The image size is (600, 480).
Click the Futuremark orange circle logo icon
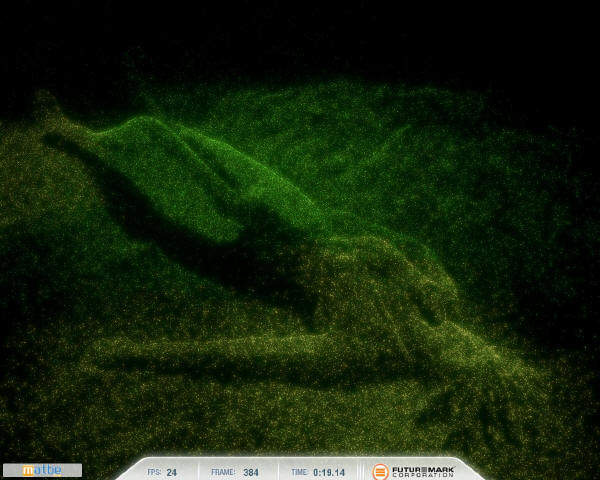(x=380, y=472)
